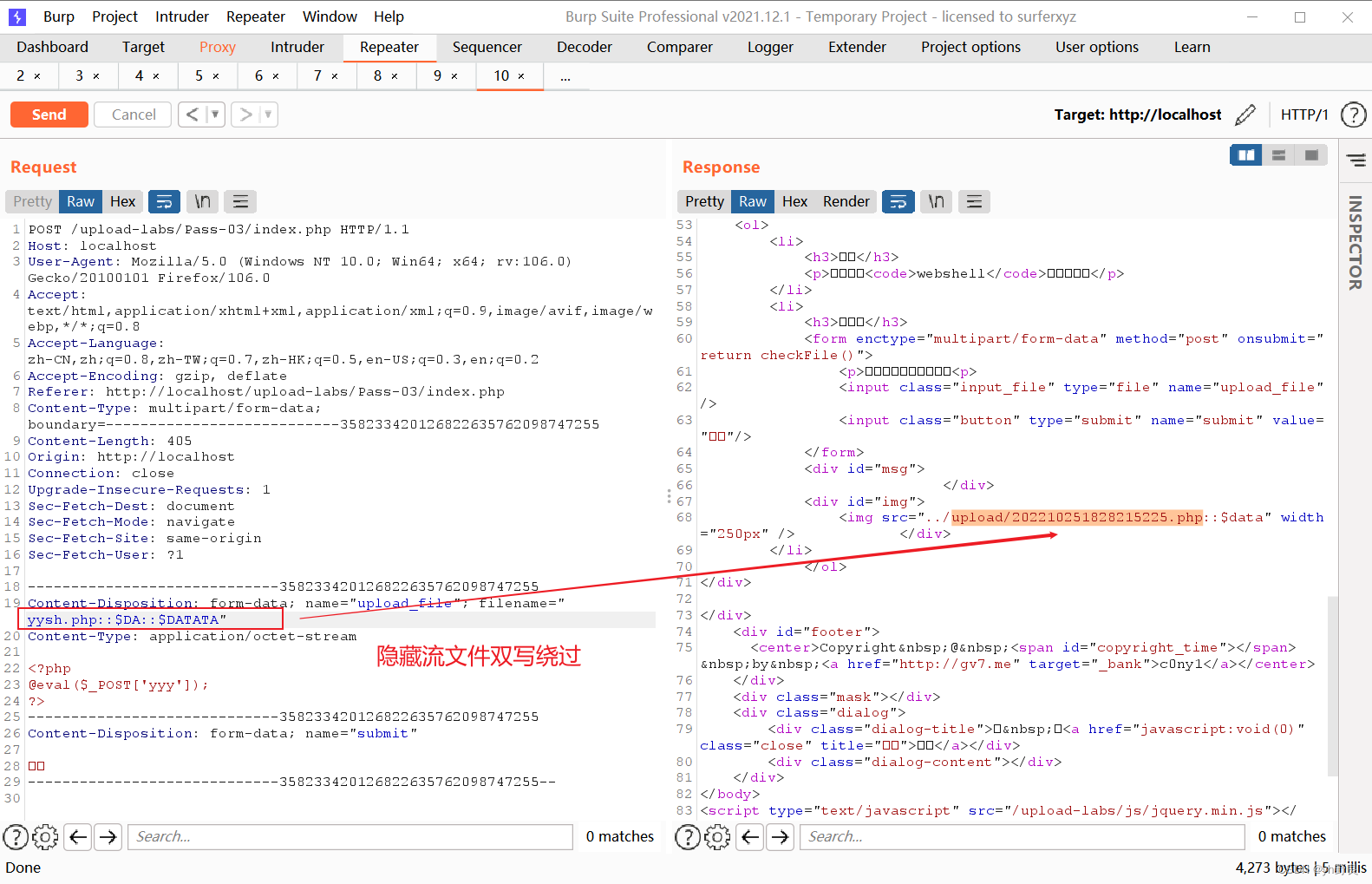Viewport: 1372px width, 884px height.
Task: Open the Learn tab
Action: coord(1192,47)
